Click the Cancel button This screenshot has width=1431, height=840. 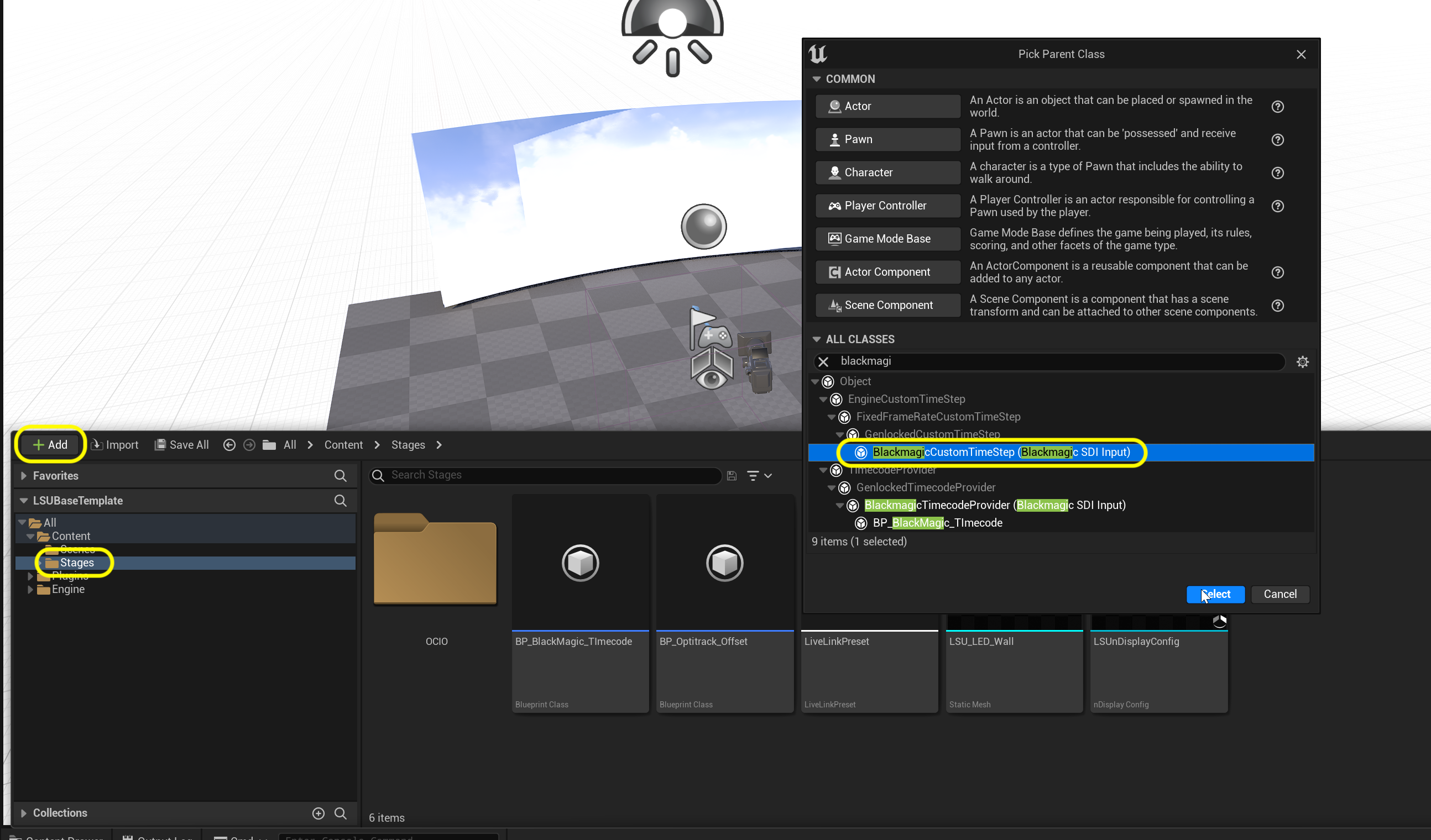tap(1280, 594)
